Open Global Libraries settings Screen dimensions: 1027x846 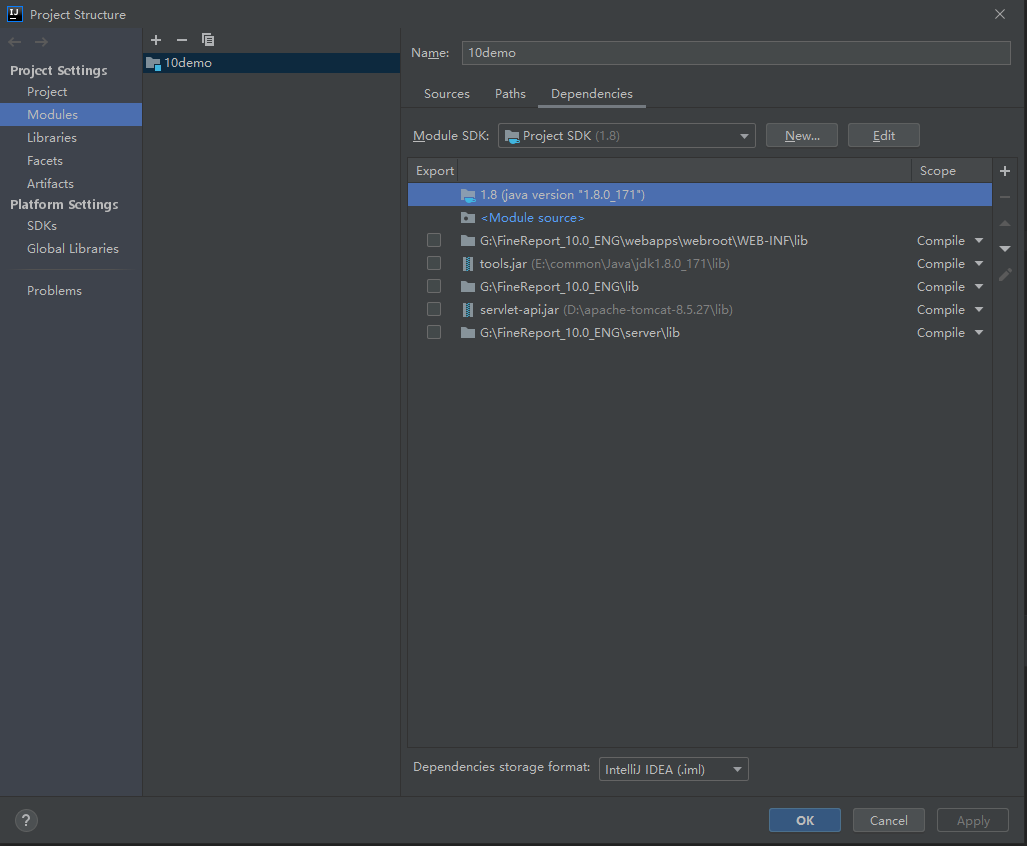71,248
